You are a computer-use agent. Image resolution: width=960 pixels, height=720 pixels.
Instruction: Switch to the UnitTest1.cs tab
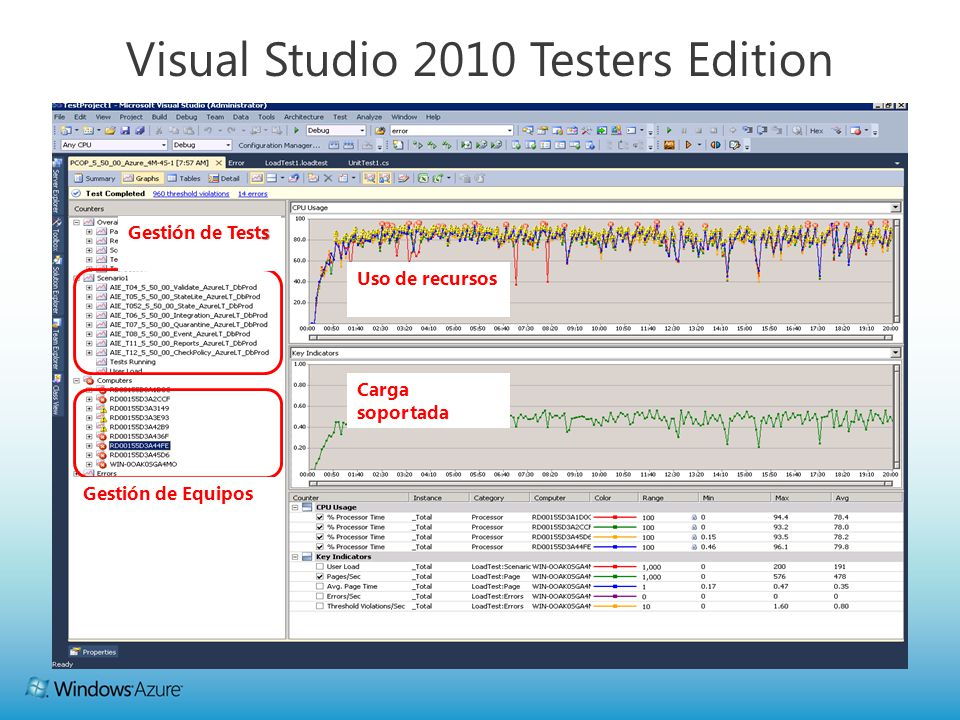pos(369,163)
